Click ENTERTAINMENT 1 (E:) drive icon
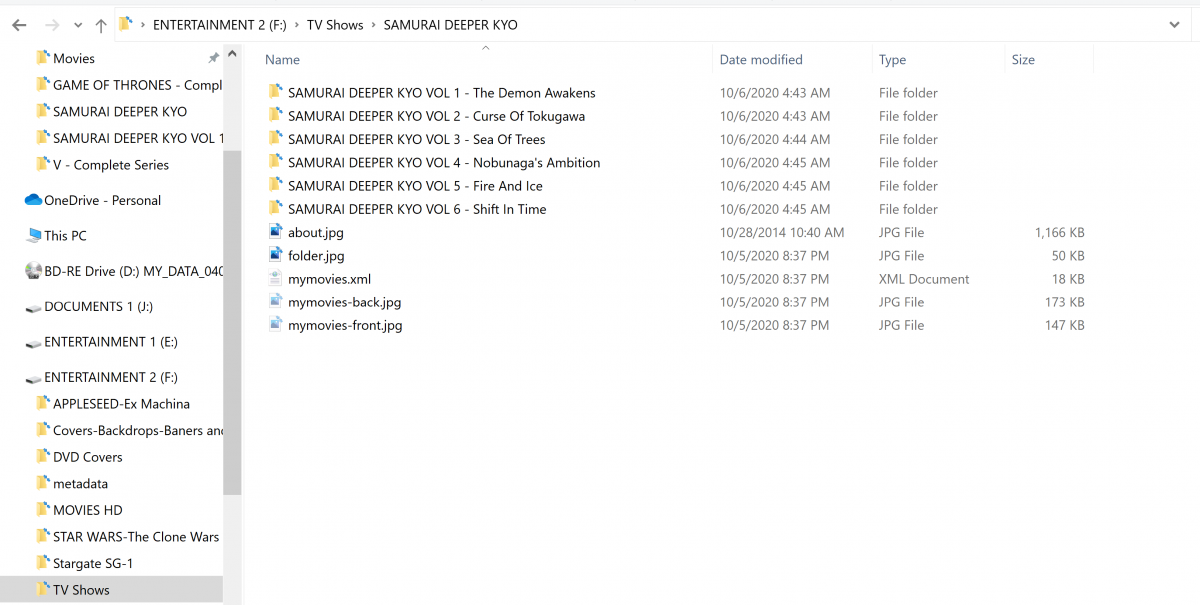This screenshot has height=605, width=1200. 33,342
